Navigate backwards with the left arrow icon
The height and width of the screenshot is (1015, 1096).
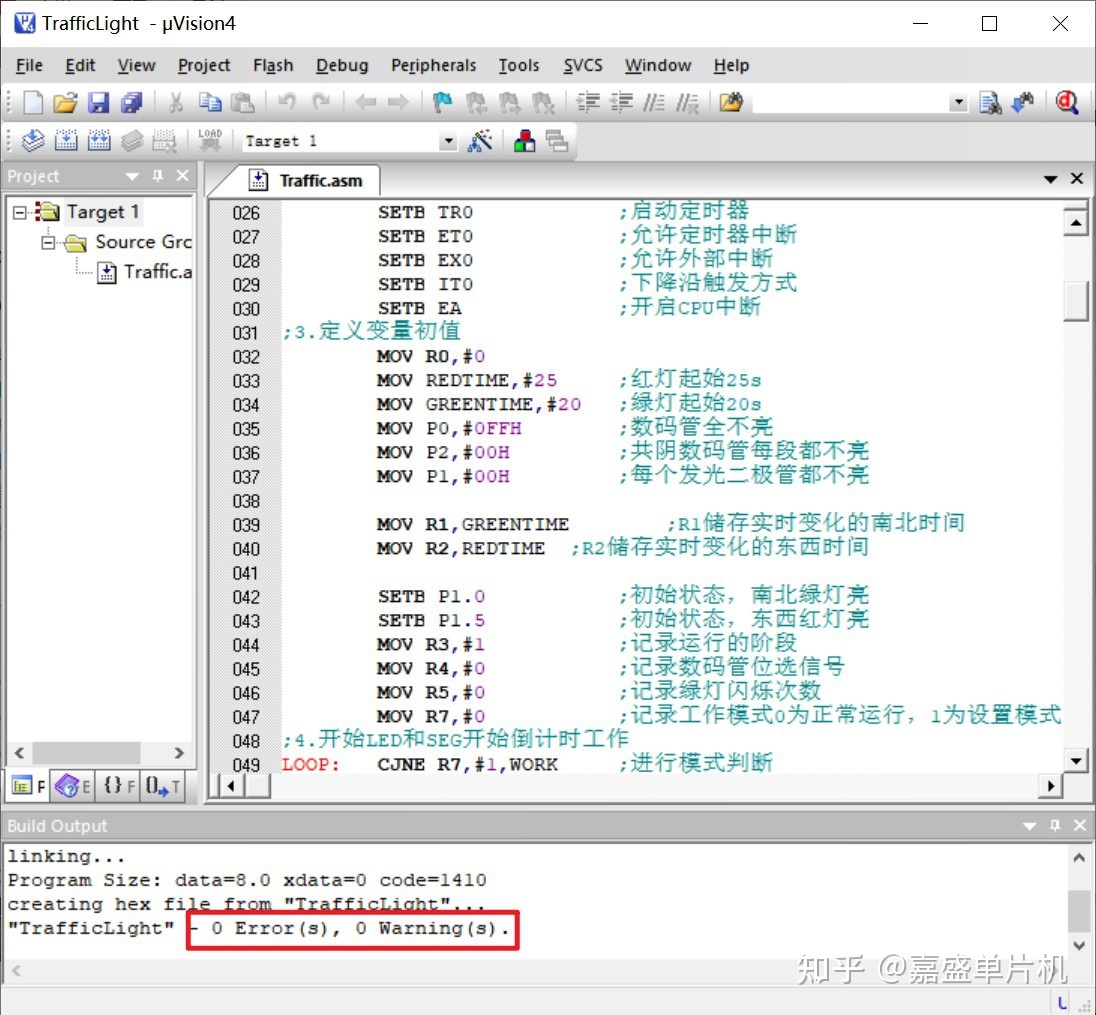[366, 103]
